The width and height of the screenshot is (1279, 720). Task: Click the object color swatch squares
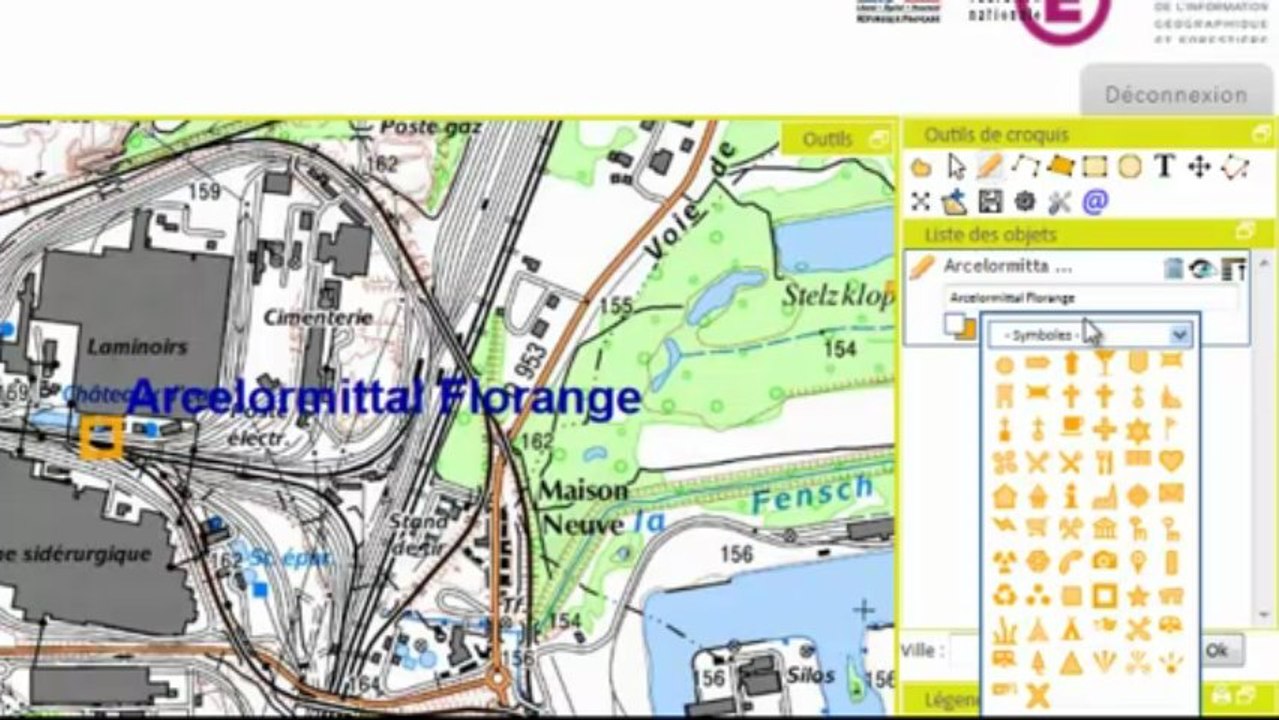point(961,327)
